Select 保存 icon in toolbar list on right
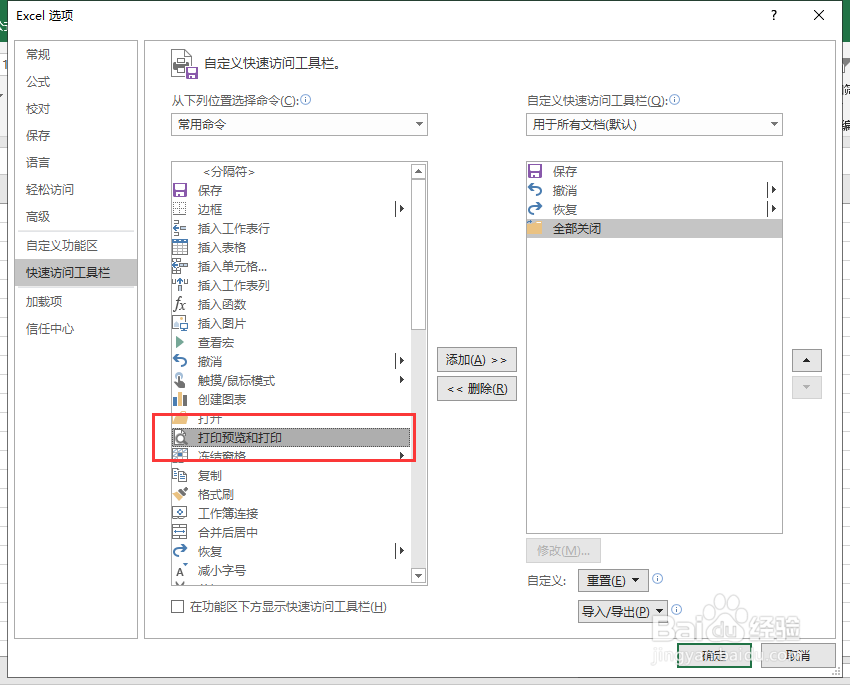The height and width of the screenshot is (685, 850). pyautogui.click(x=535, y=171)
